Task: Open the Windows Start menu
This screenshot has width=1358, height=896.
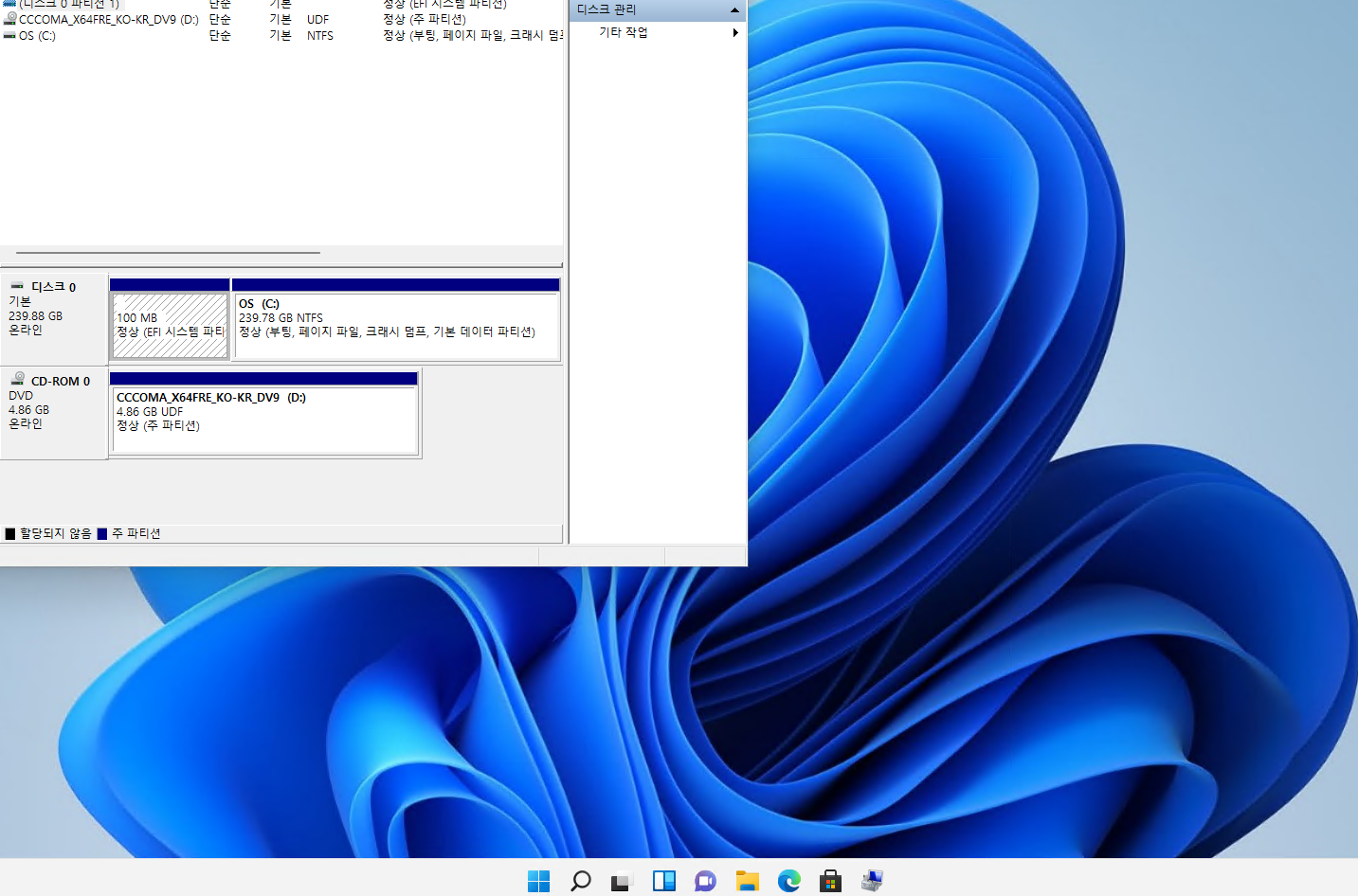Action: coord(538,881)
